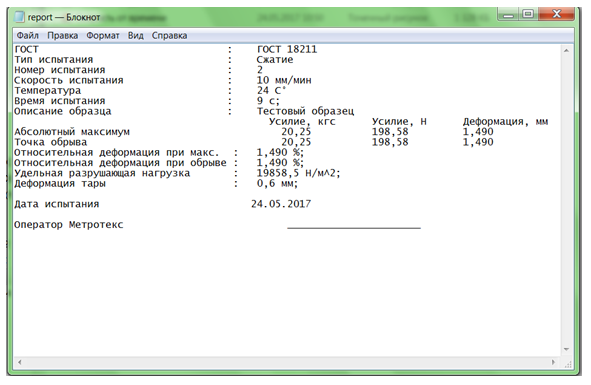The image size is (591, 385).
Task: Click the '24 C' temperature value
Action: point(271,90)
